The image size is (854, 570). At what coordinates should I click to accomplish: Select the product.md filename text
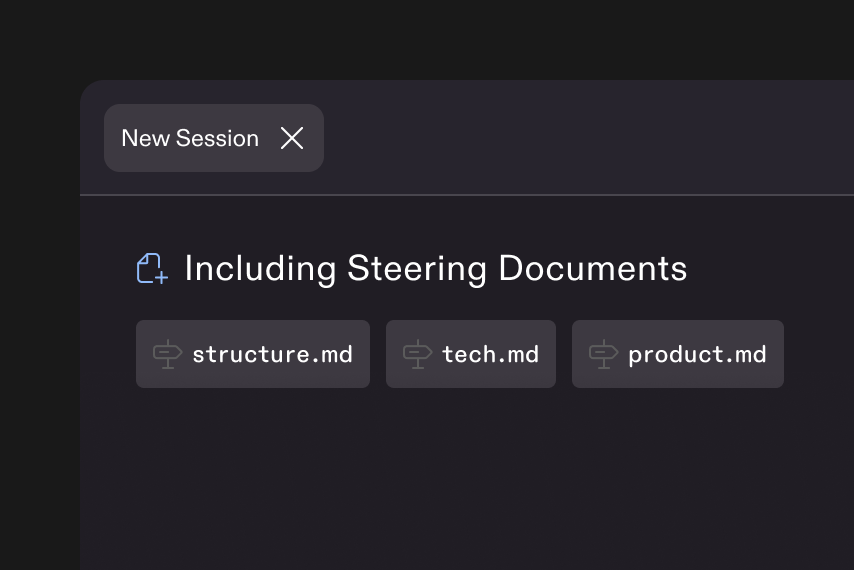[697, 354]
